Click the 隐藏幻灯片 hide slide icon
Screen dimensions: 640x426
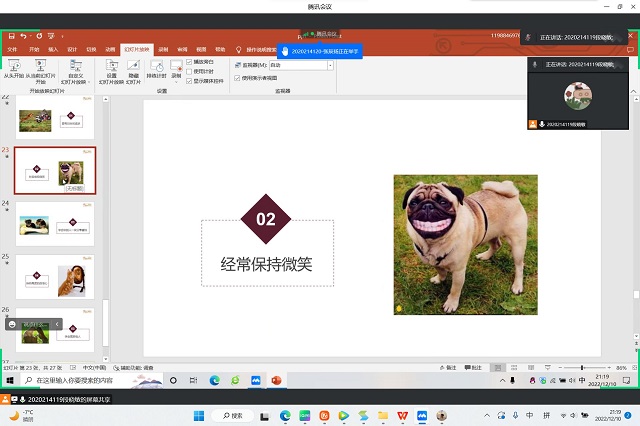(133, 68)
